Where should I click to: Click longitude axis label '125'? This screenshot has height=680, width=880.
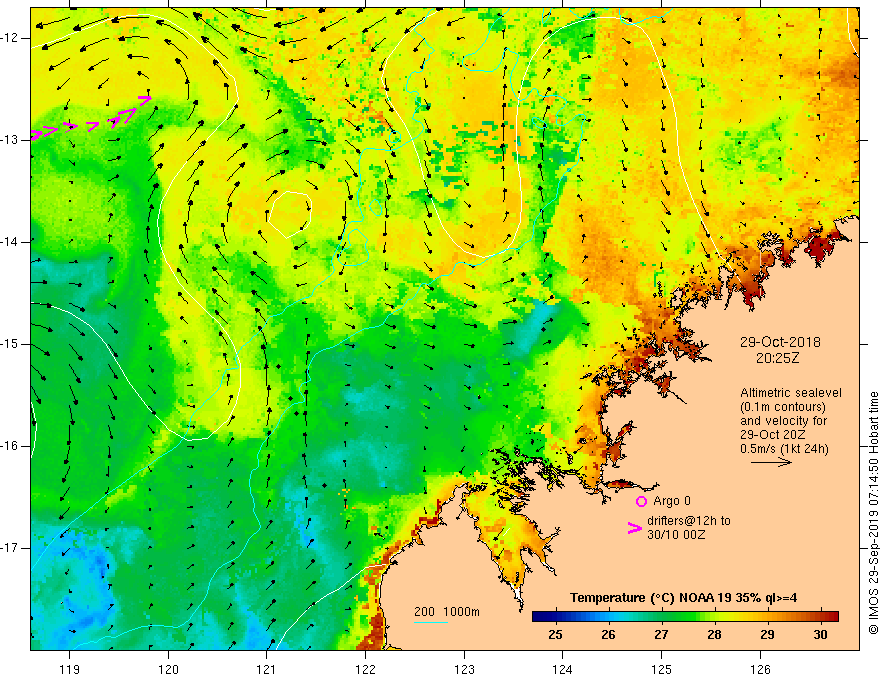(x=662, y=669)
